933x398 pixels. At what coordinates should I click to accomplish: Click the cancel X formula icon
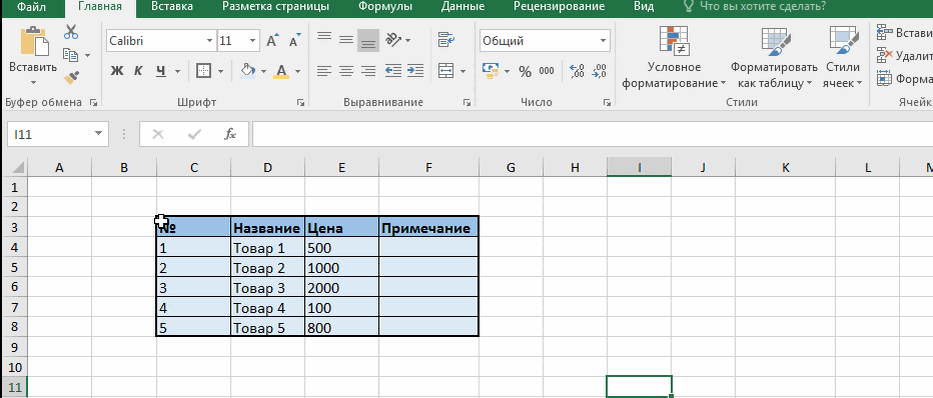[x=158, y=134]
